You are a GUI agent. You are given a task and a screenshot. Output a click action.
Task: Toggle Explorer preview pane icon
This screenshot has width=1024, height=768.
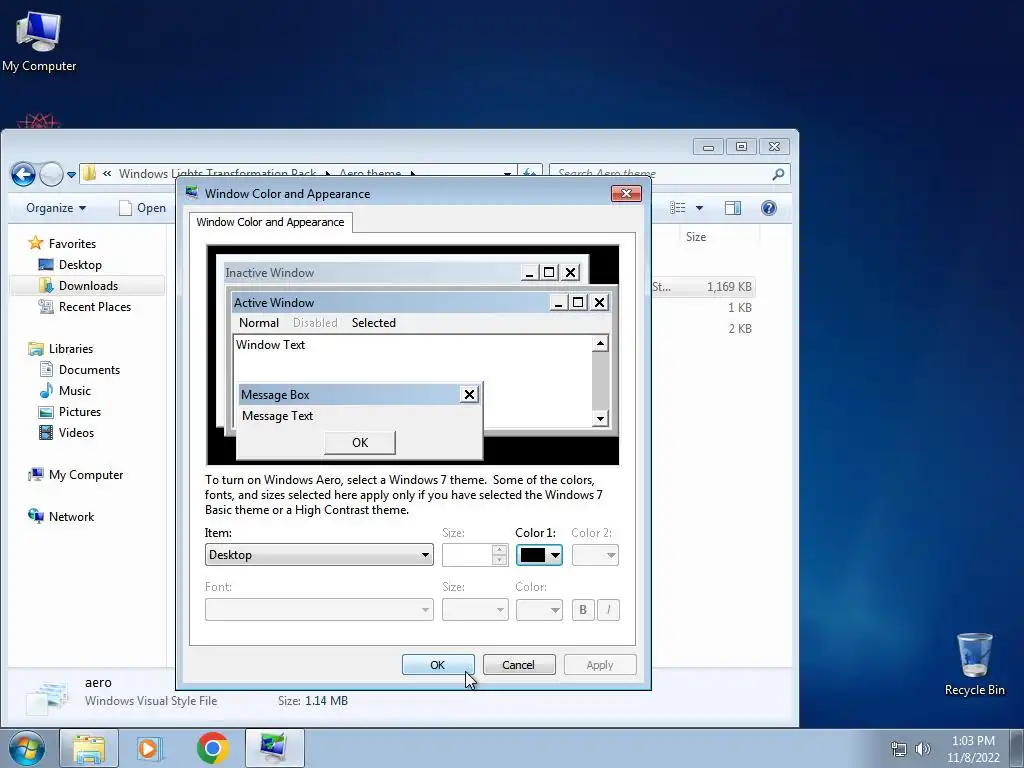coord(733,208)
